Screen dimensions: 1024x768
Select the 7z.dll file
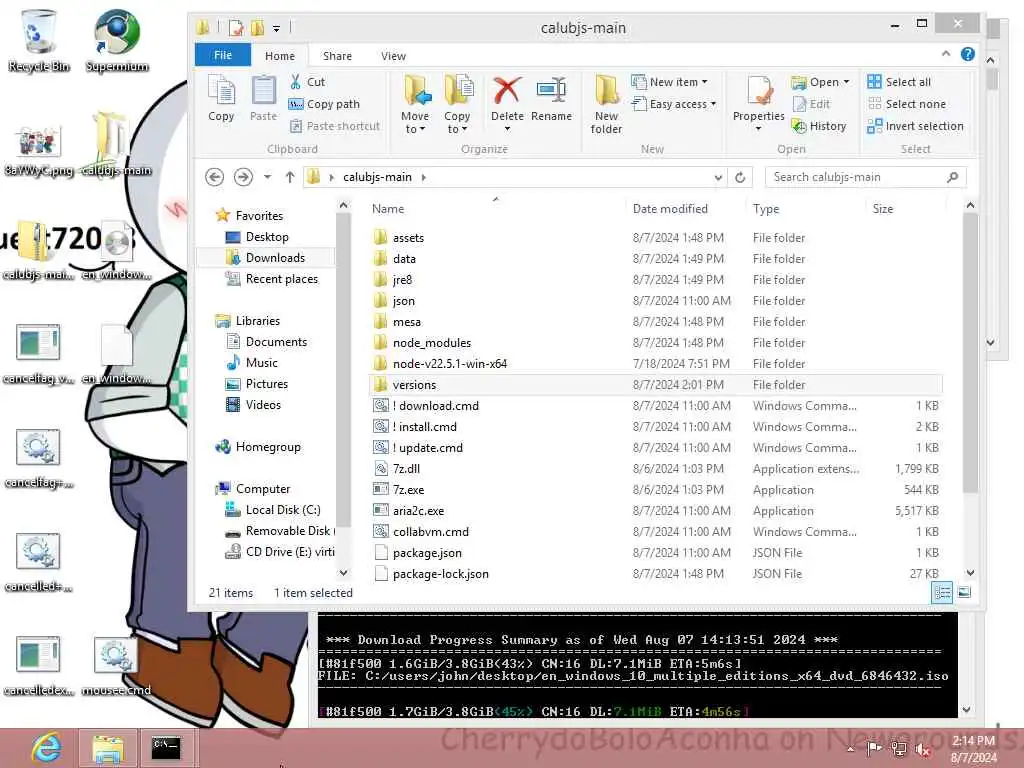(406, 469)
